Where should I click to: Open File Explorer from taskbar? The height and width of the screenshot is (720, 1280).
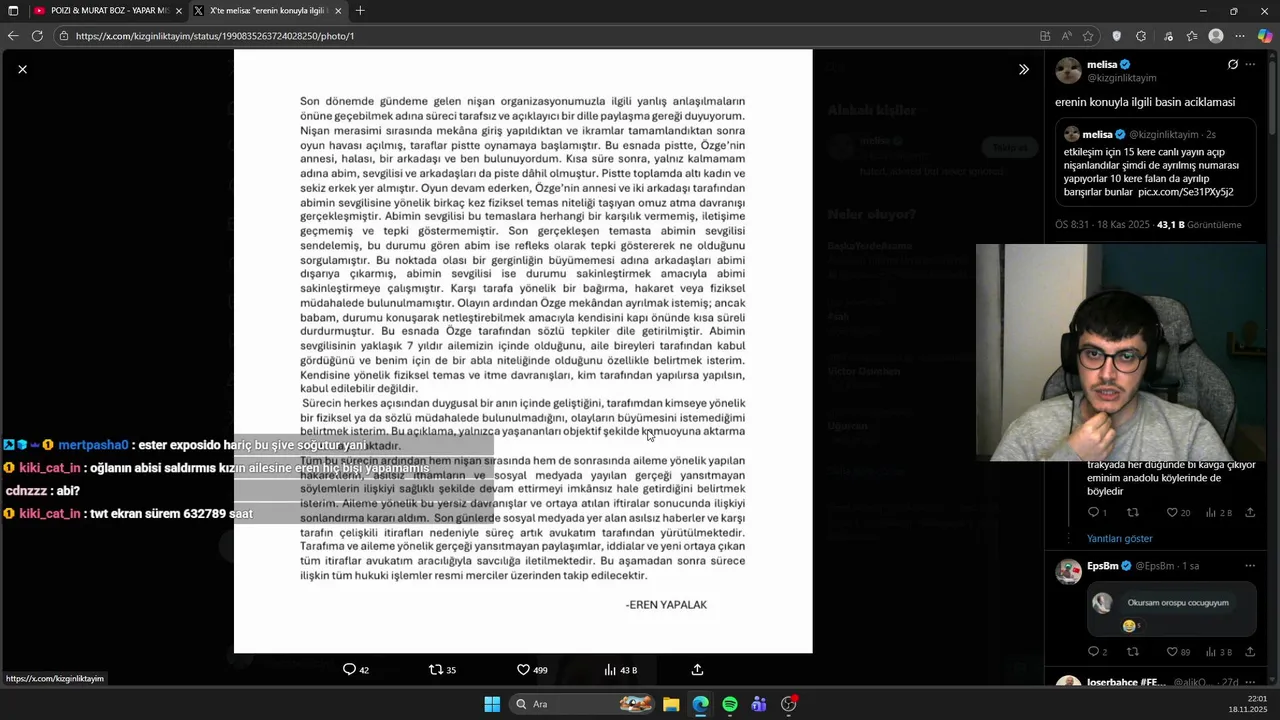click(671, 704)
